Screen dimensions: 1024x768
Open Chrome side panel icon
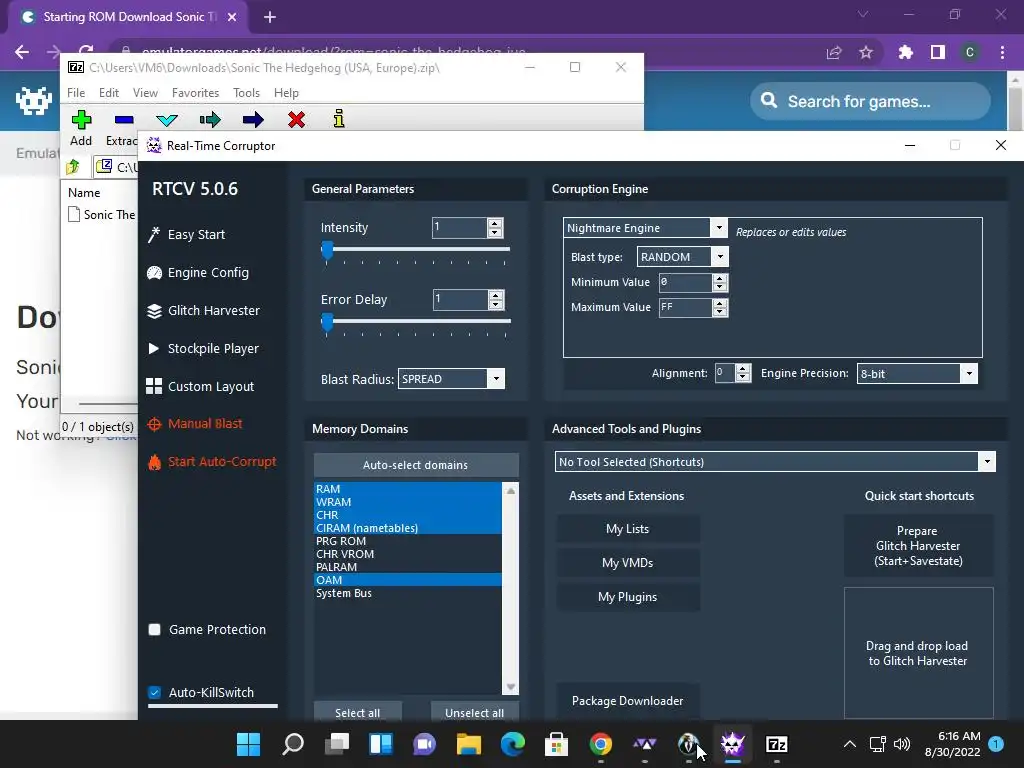click(x=938, y=52)
